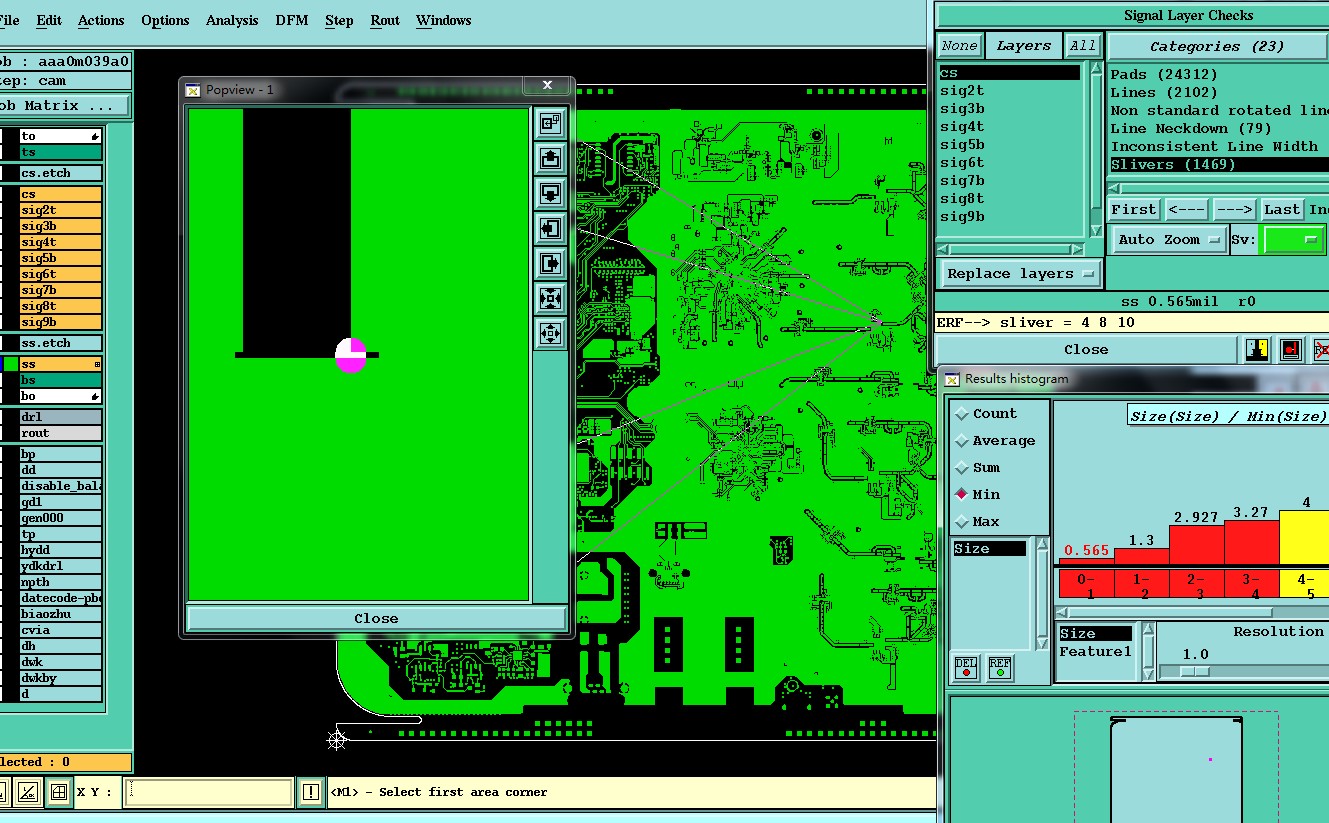1329x823 pixels.
Task: Click the exclamation mark icon in status bar
Action: click(x=311, y=792)
